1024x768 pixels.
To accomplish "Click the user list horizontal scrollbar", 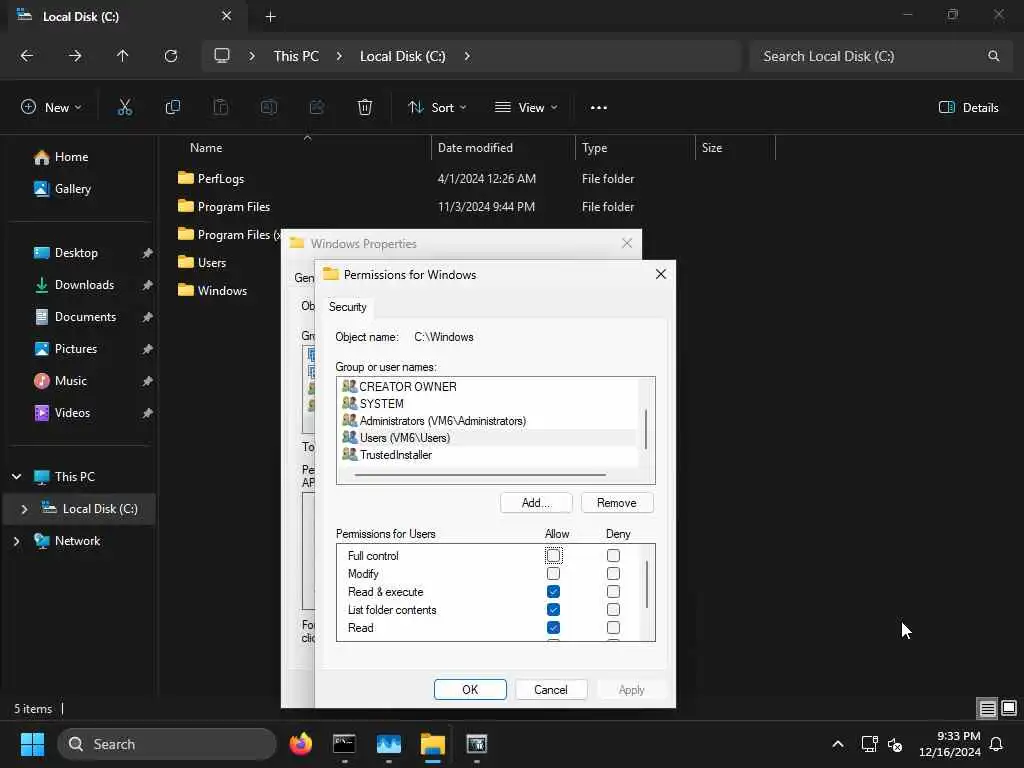I will pyautogui.click(x=479, y=475).
